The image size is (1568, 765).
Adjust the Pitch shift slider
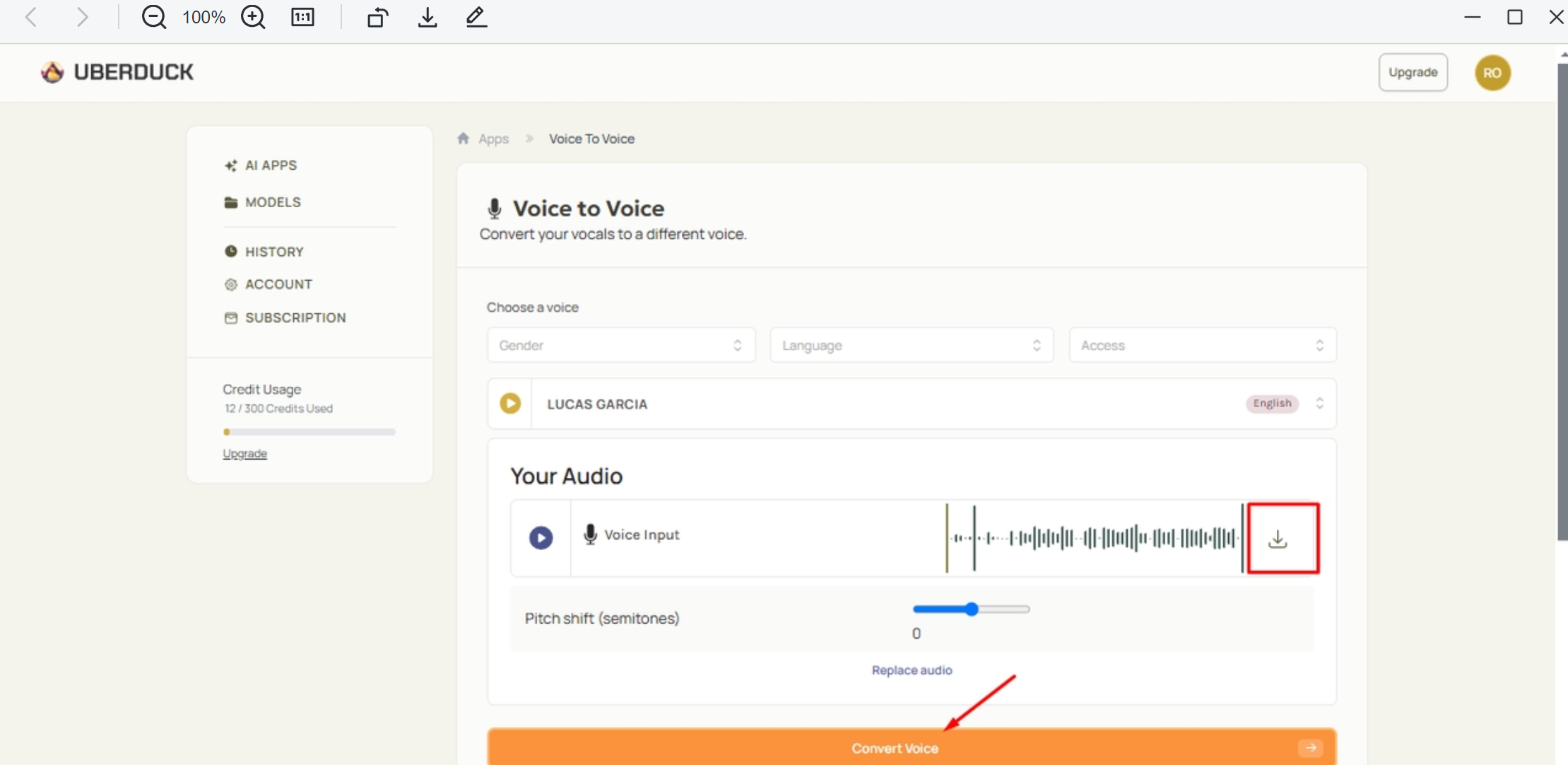[972, 609]
